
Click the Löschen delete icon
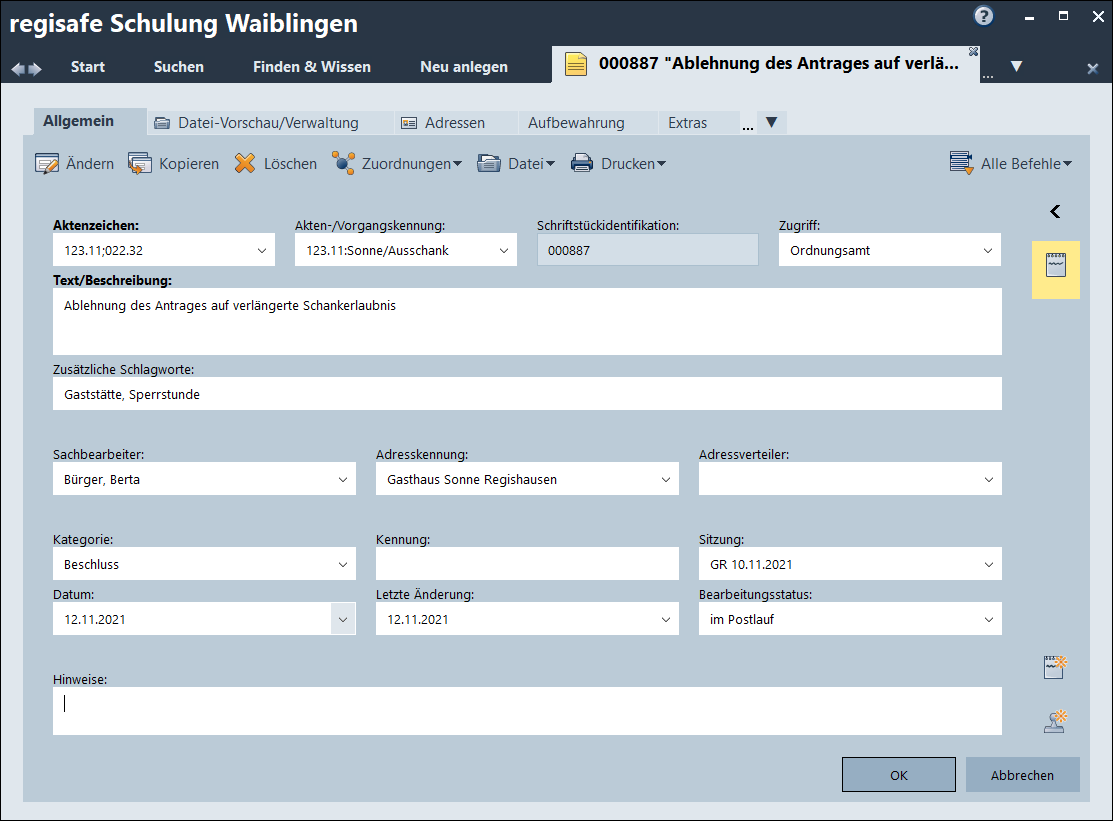(x=245, y=164)
